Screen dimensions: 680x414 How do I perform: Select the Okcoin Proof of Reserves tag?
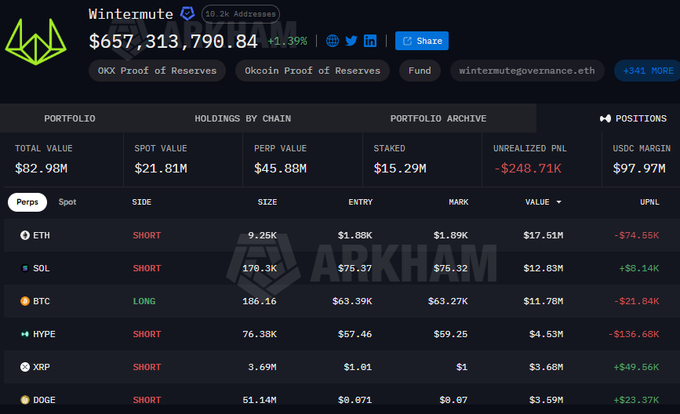(312, 71)
